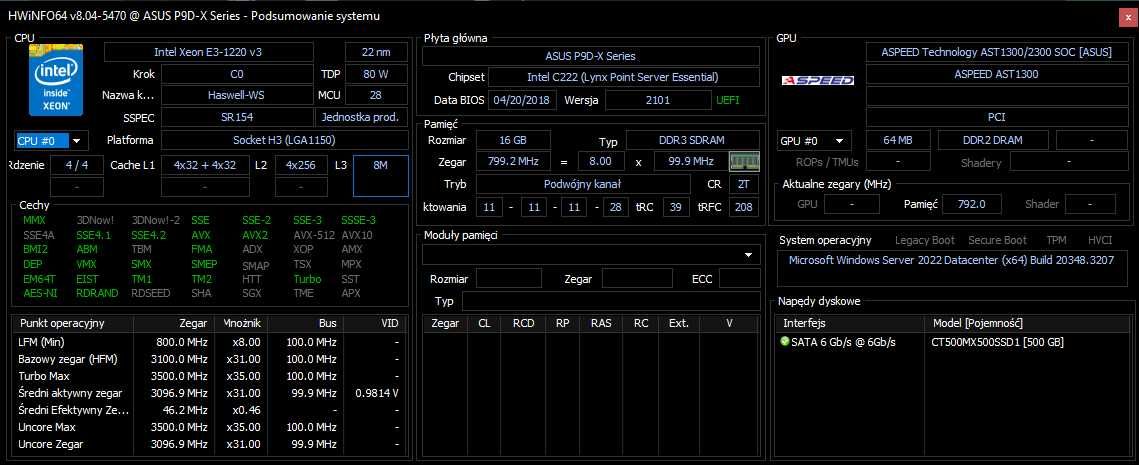Select the SATA 6 Gb/s drive row
Image resolution: width=1139 pixels, height=465 pixels.
[x=953, y=342]
